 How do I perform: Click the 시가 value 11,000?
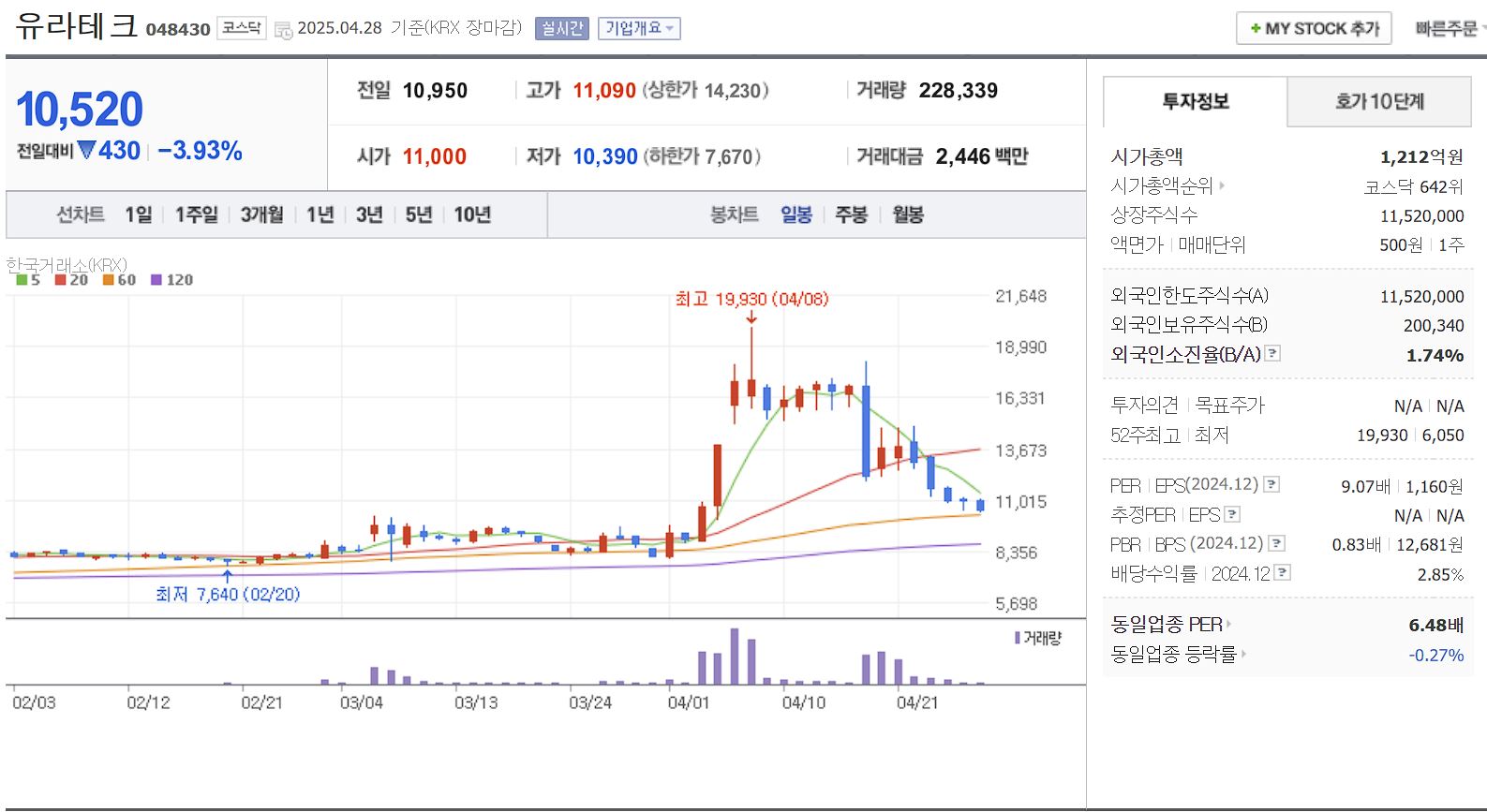[435, 156]
